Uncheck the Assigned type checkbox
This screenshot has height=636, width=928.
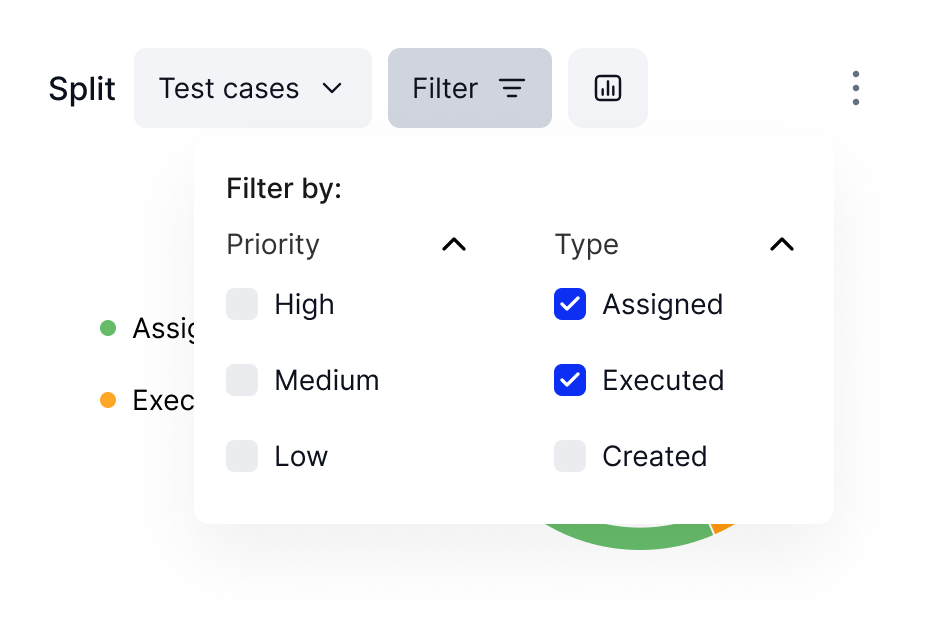pos(570,304)
